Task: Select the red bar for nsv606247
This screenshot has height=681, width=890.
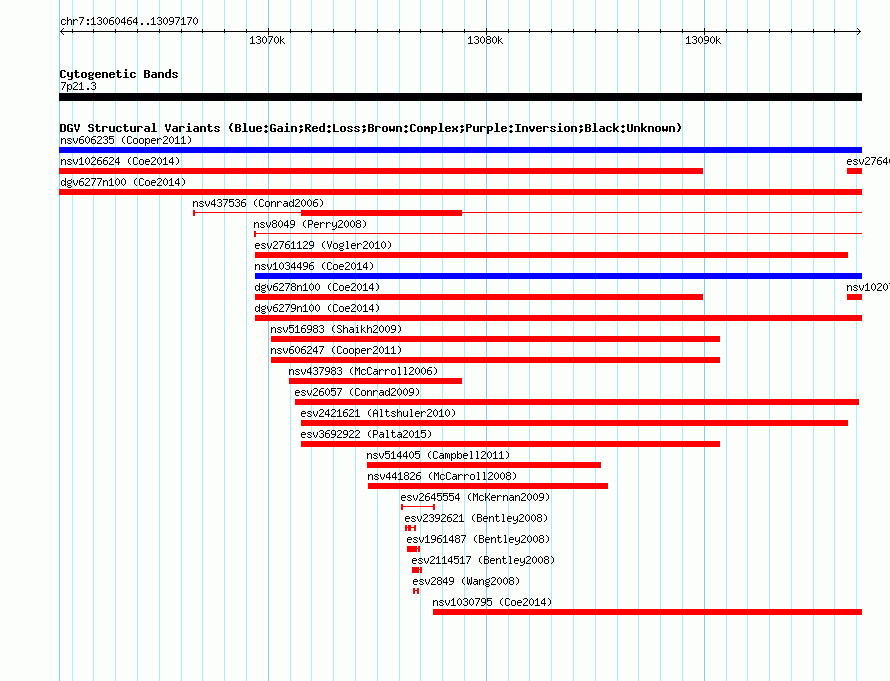Action: pos(496,360)
